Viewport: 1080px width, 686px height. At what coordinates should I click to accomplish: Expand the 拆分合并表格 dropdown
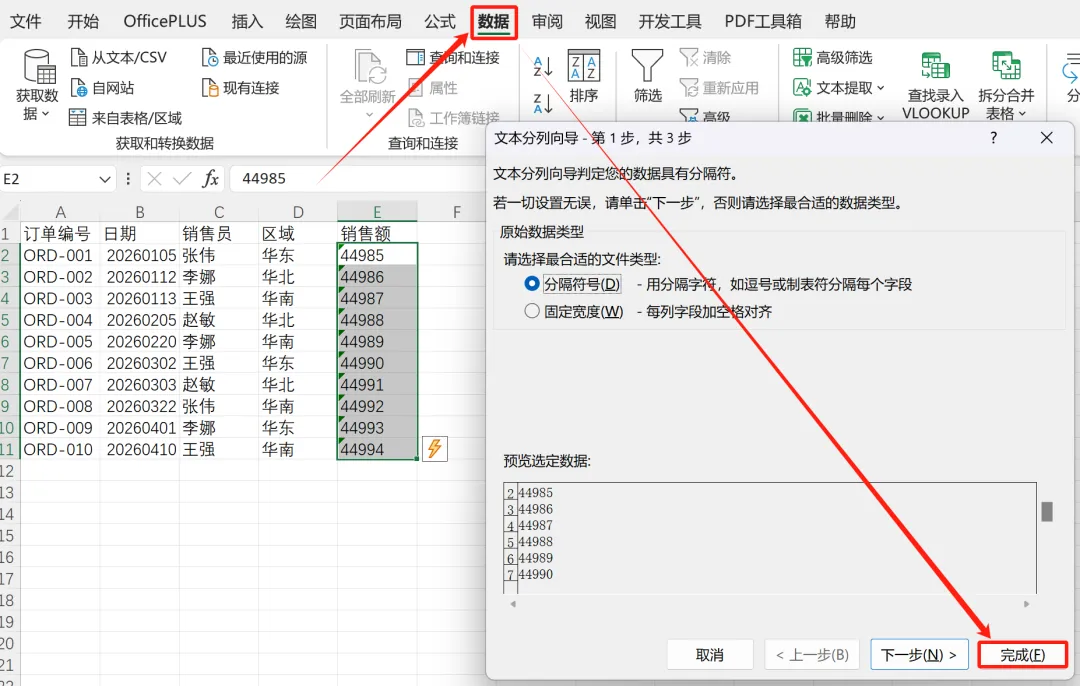click(1022, 113)
